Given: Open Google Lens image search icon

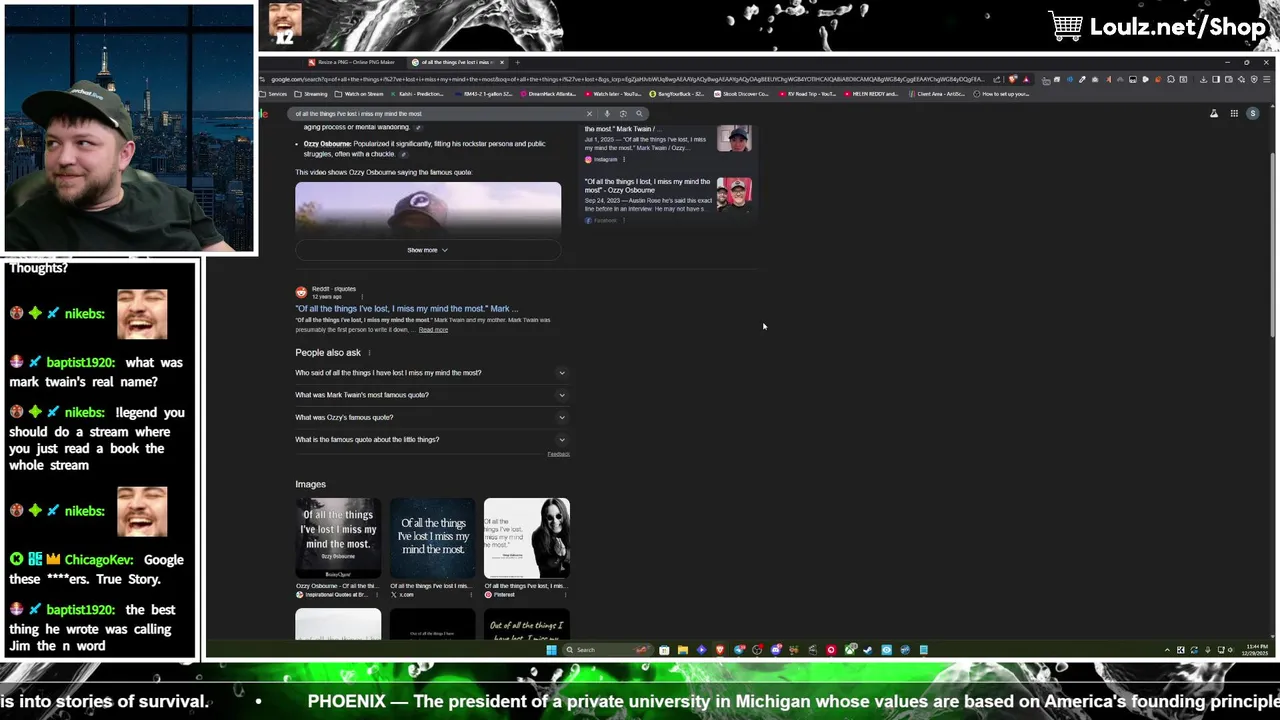Looking at the screenshot, I should click(623, 114).
